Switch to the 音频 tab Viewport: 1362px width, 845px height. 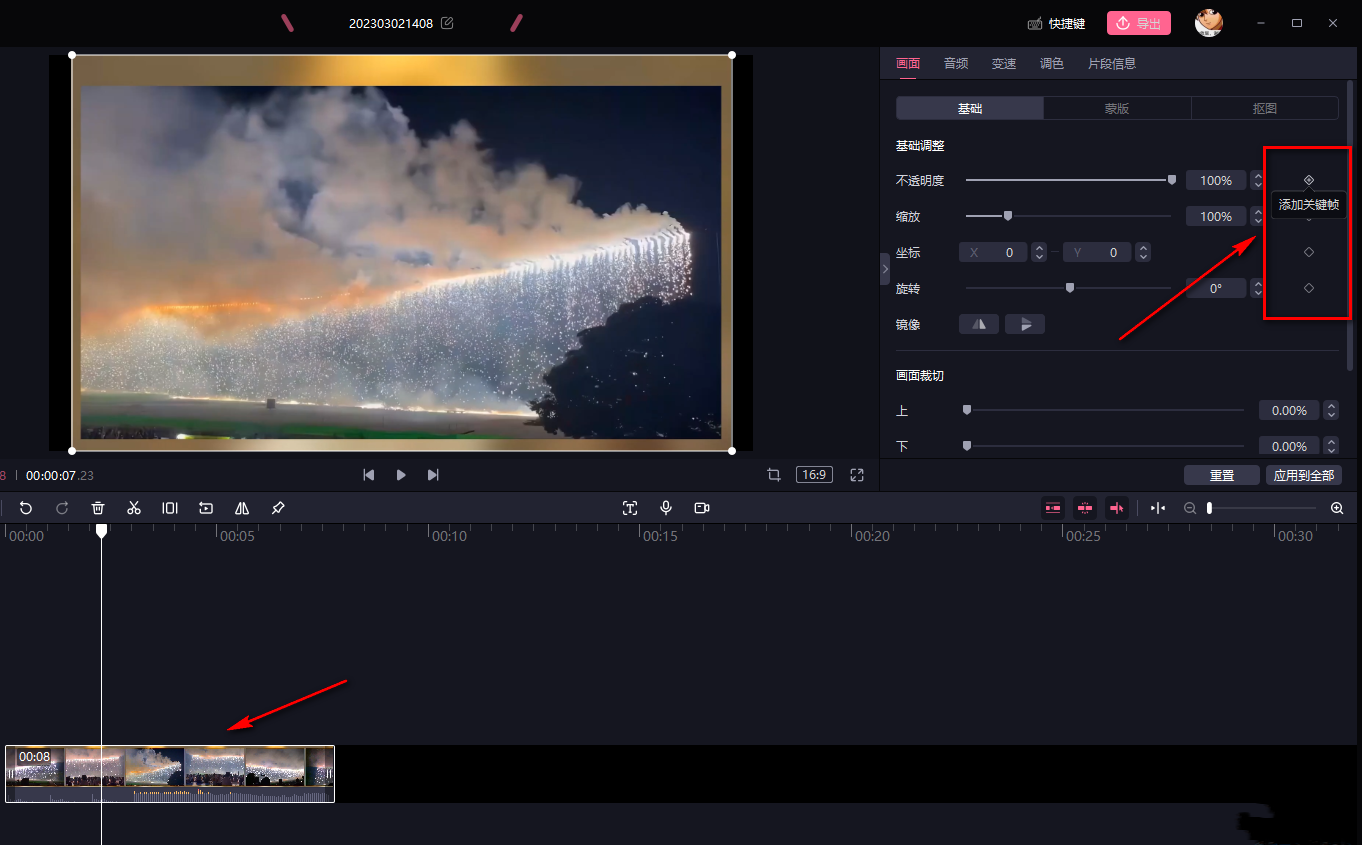[956, 63]
